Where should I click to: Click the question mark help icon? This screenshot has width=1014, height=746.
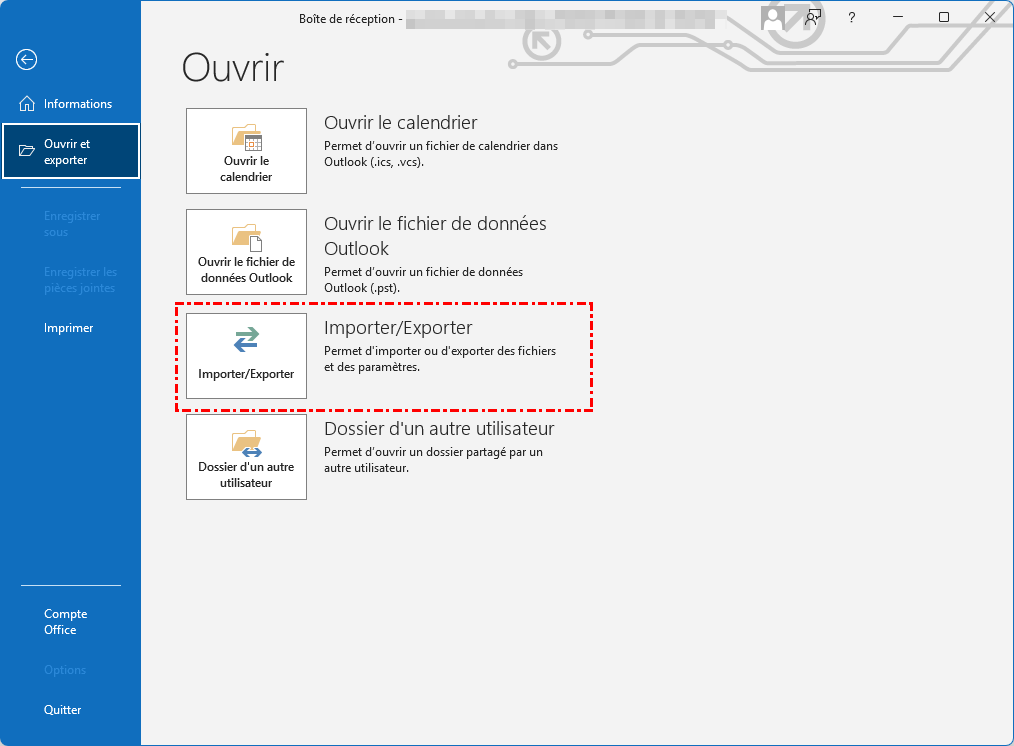[851, 17]
